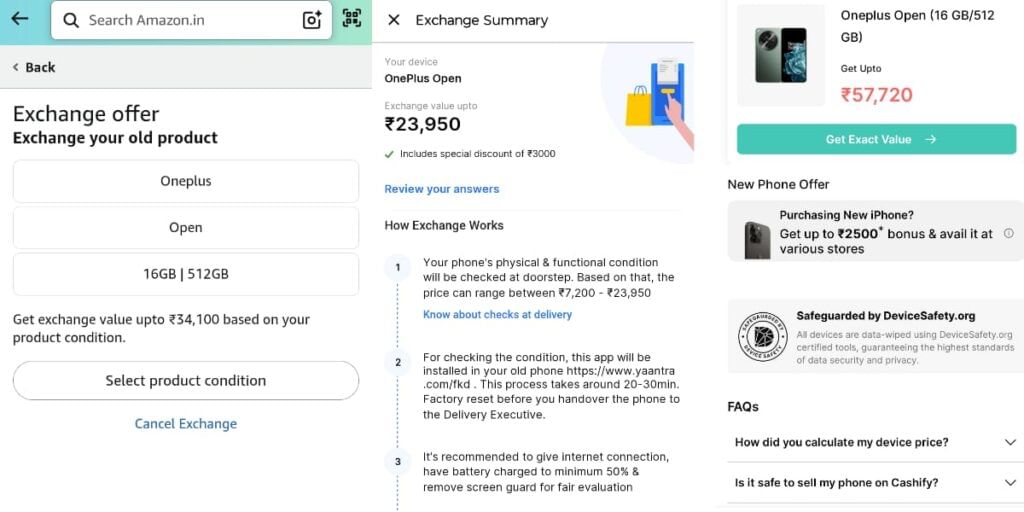Tap the Amazon back arrow icon

(20, 18)
